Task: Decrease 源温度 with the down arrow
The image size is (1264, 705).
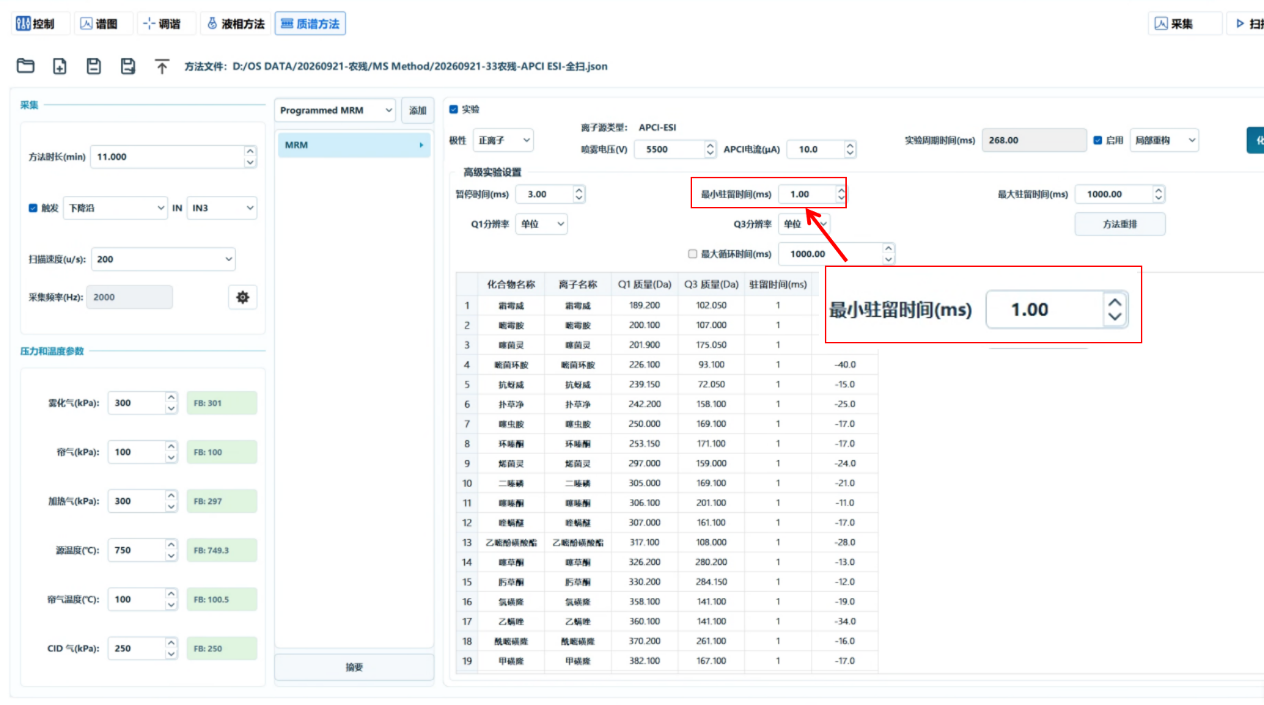Action: pos(171,555)
